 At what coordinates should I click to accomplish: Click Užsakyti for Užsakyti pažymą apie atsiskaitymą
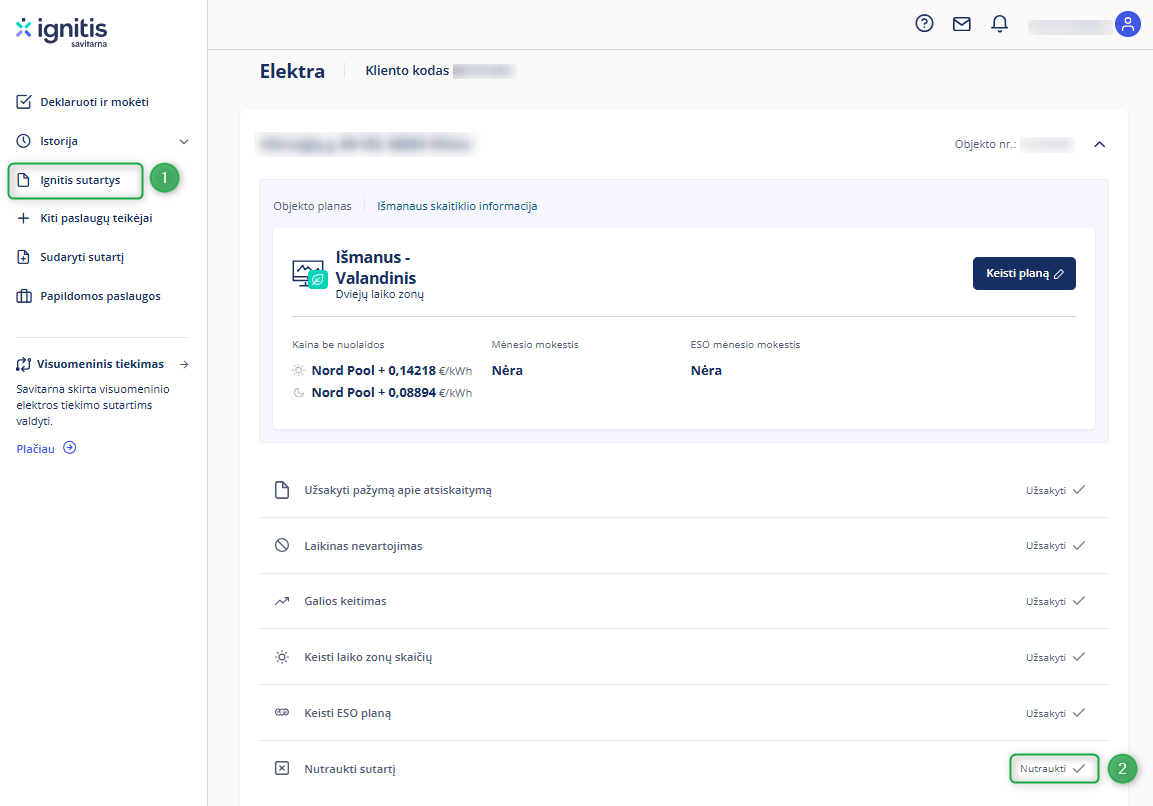1055,490
